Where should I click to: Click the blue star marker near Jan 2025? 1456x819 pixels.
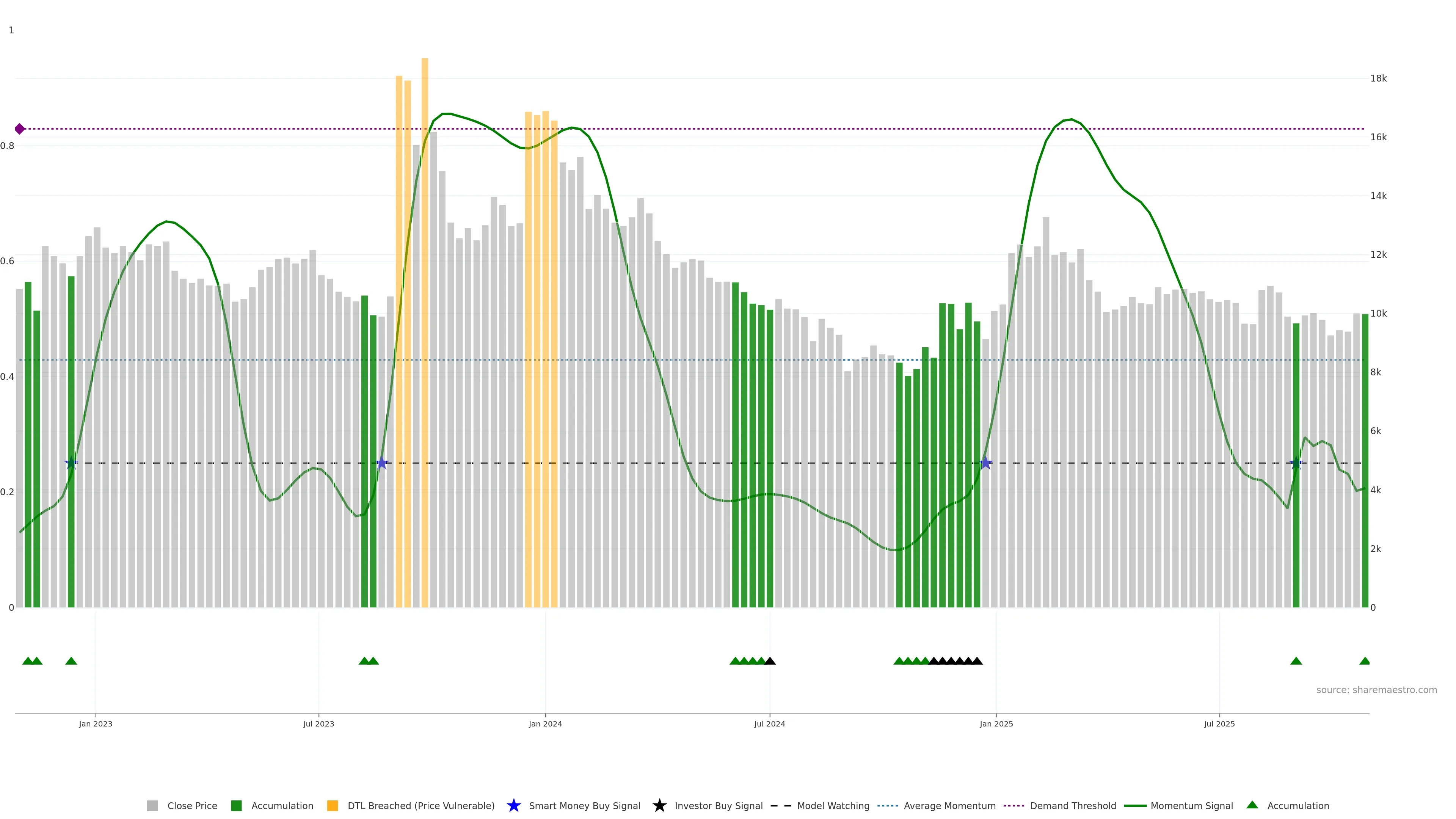click(985, 463)
